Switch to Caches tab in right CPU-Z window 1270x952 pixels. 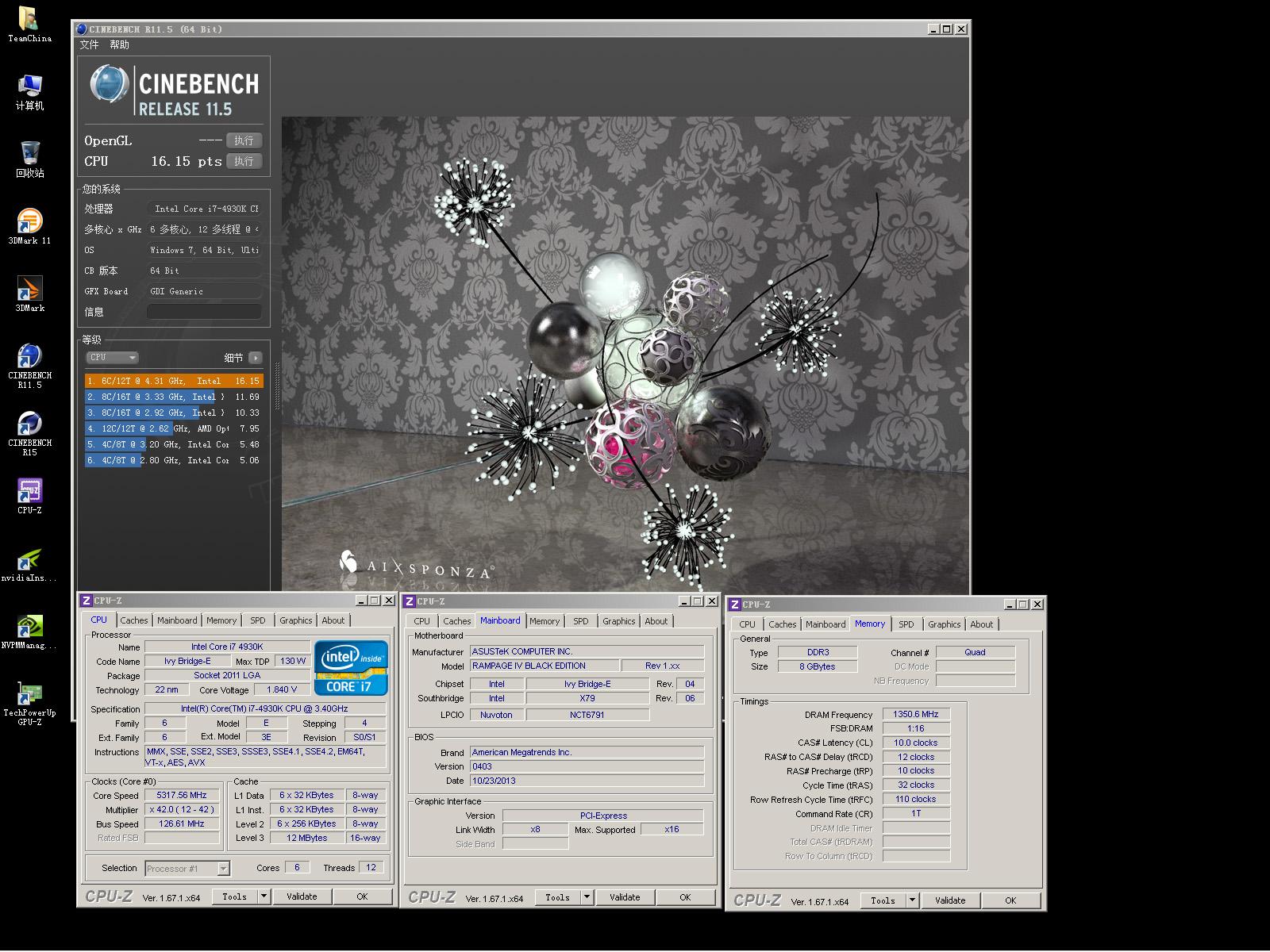[x=783, y=624]
